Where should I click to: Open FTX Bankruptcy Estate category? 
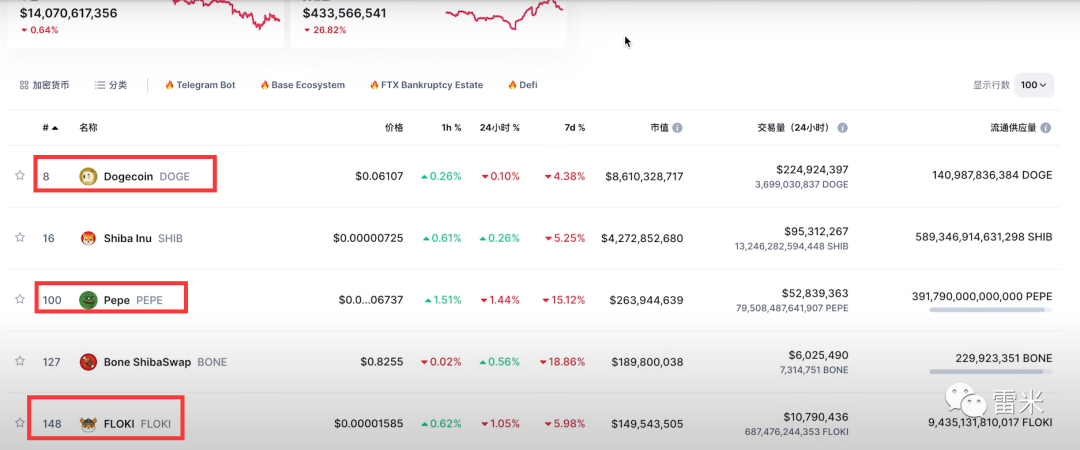pos(426,85)
